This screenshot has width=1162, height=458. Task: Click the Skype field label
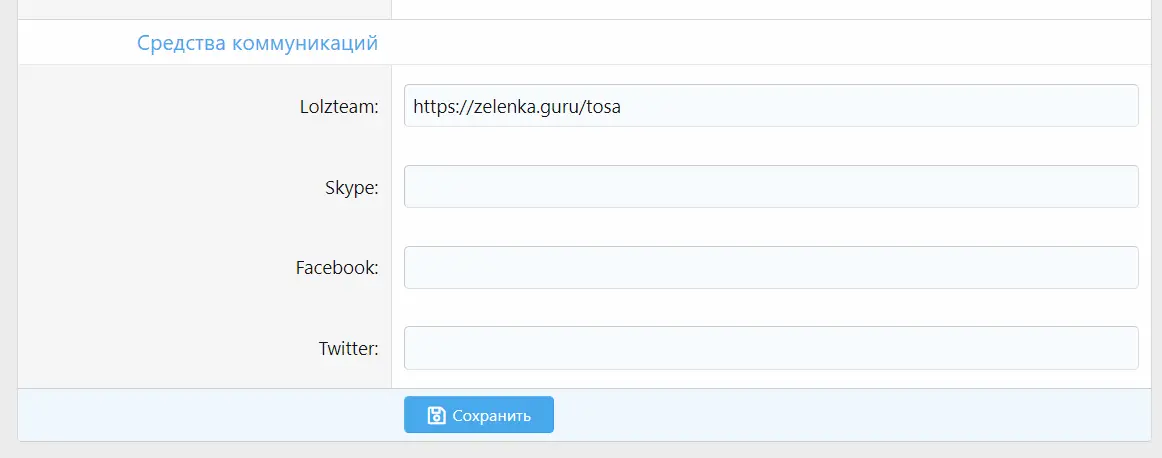352,187
